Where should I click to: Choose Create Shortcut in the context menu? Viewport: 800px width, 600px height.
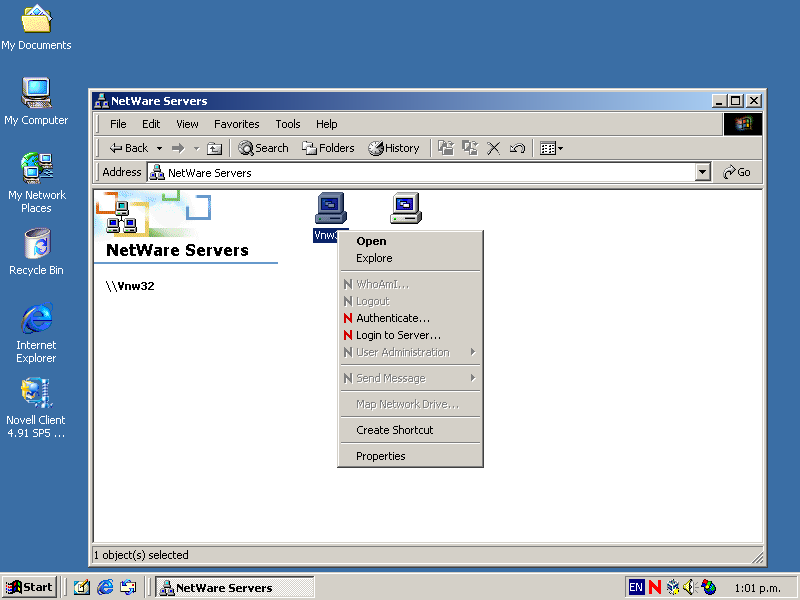coord(411,430)
